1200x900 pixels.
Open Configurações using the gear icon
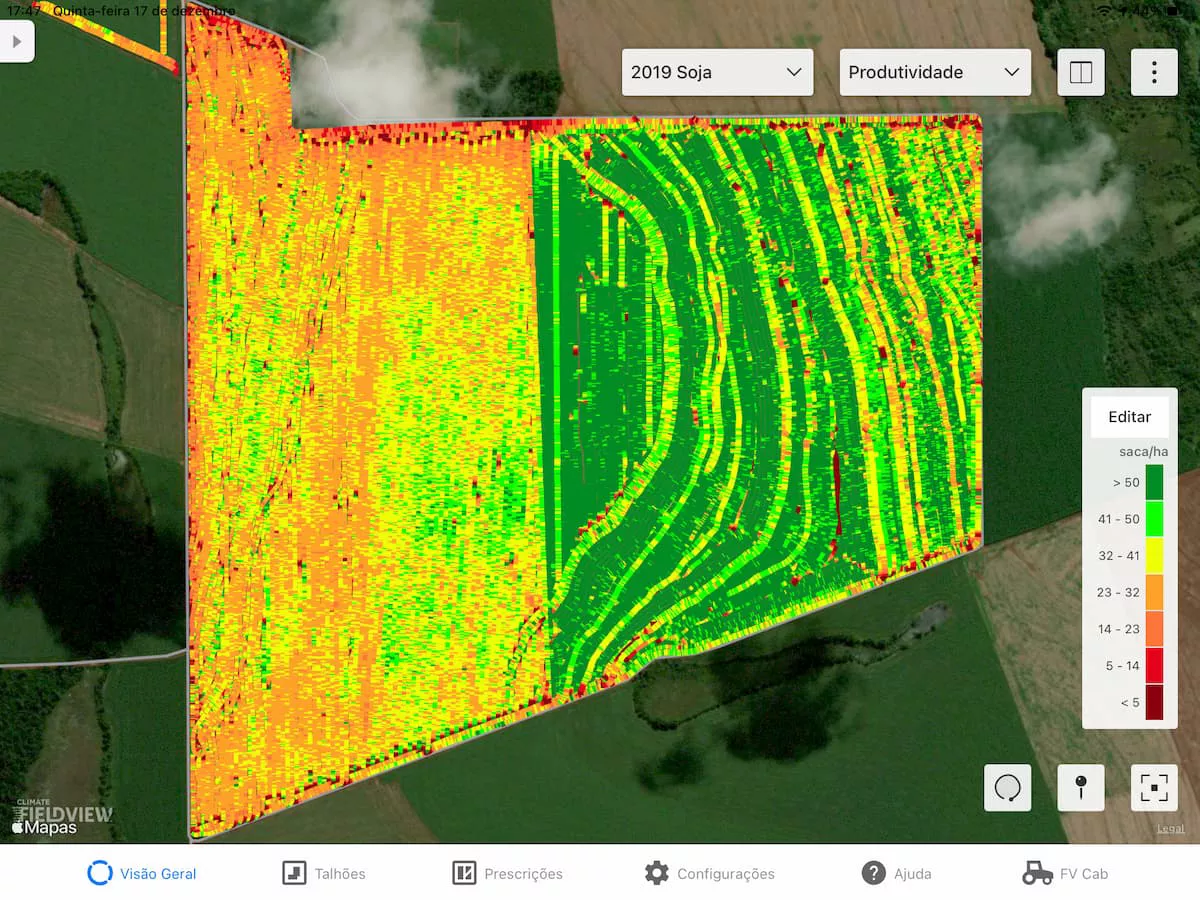click(710, 872)
